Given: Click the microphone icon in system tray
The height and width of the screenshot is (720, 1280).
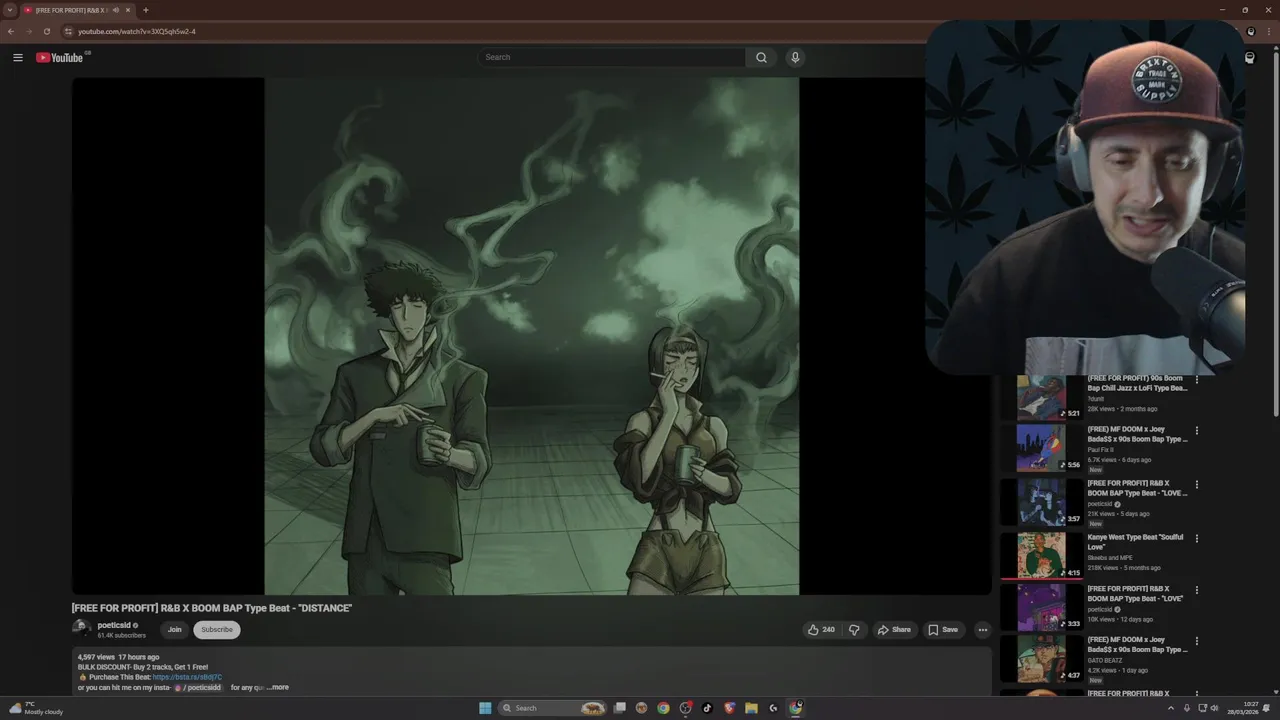Looking at the screenshot, I should (x=1187, y=708).
